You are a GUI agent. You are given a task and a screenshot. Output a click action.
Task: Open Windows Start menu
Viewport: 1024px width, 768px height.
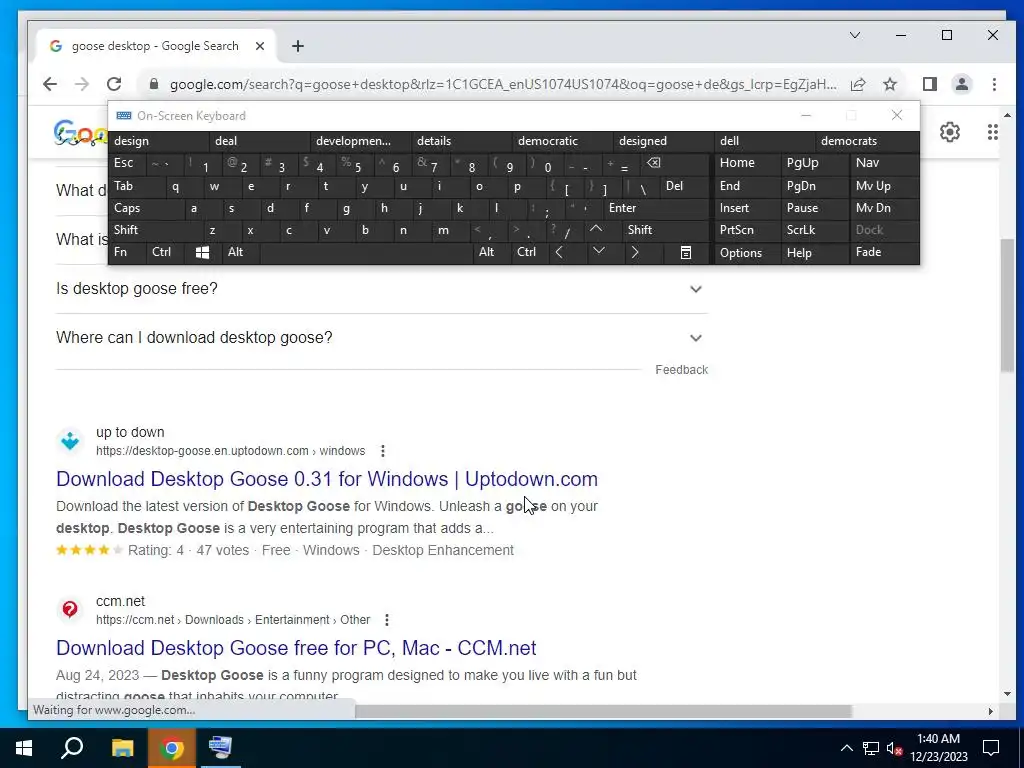(24, 748)
